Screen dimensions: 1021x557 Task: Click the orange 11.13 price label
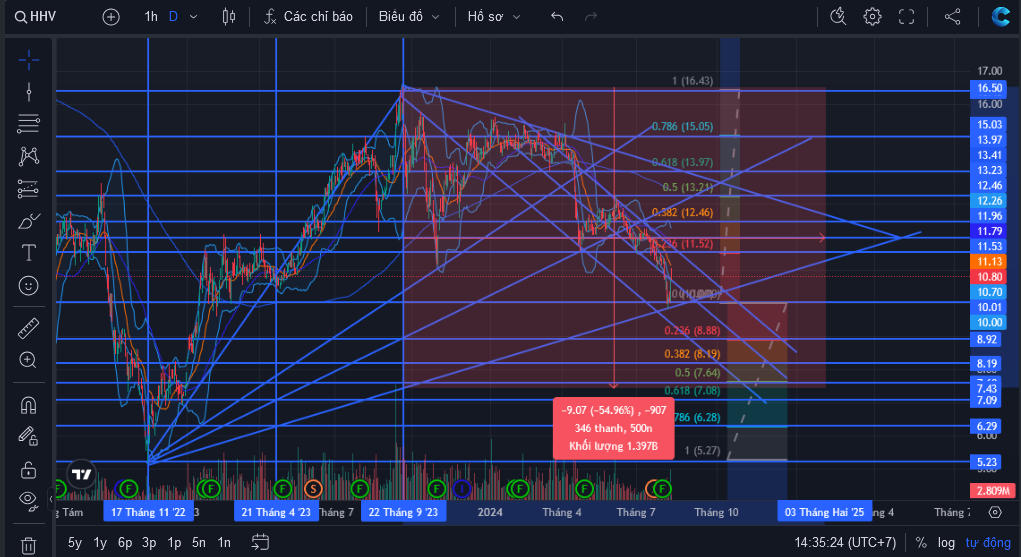coord(988,262)
